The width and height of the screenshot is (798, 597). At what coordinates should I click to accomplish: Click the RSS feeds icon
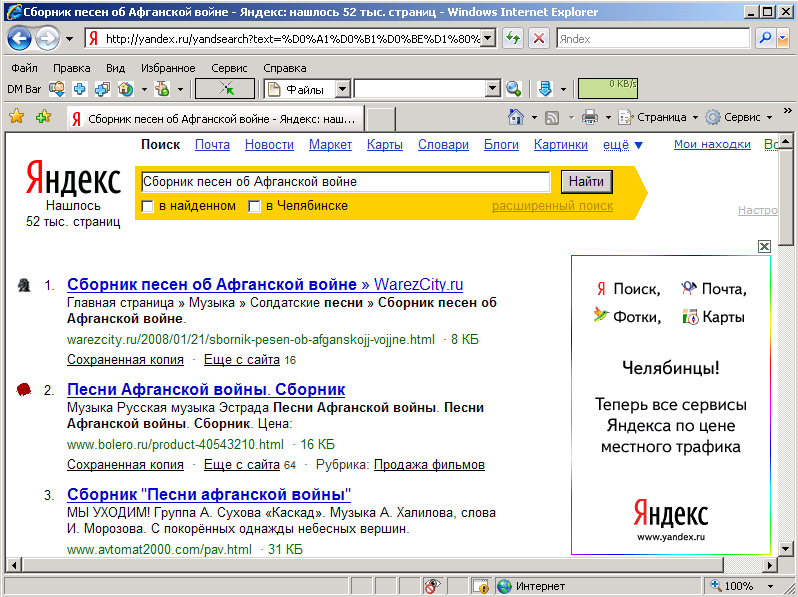[552, 118]
